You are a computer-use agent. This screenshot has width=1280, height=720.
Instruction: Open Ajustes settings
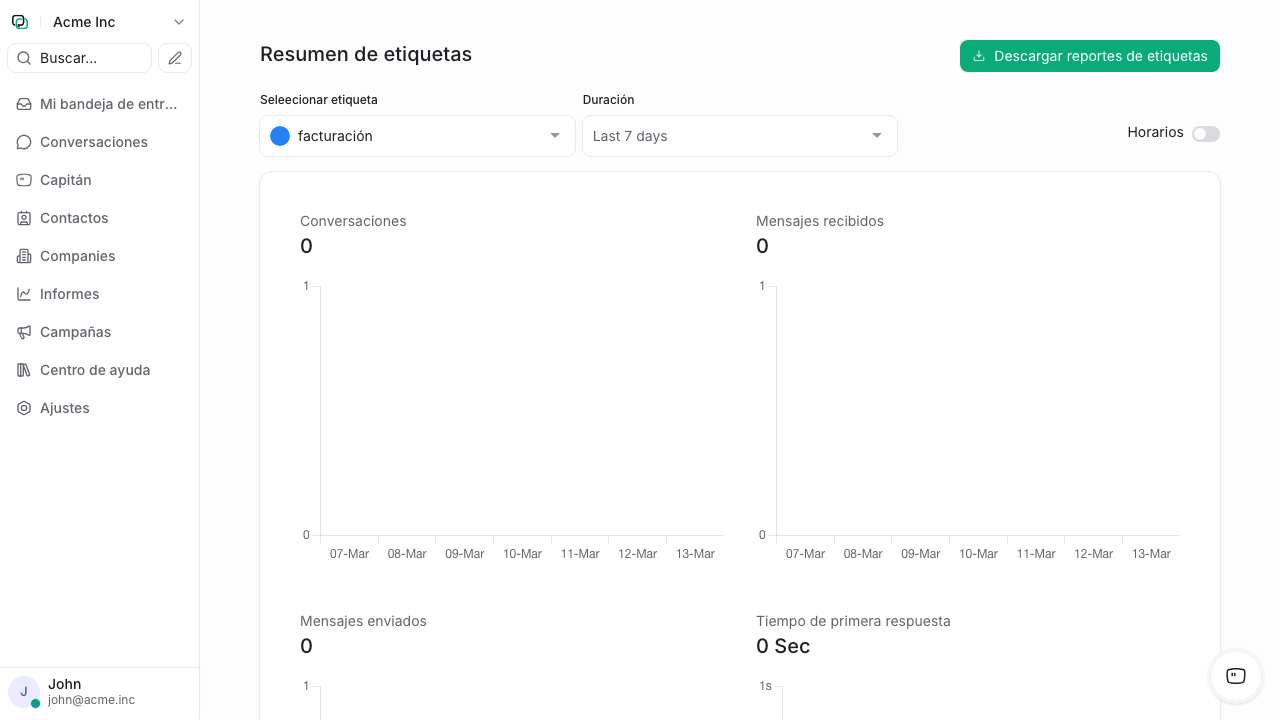pos(64,408)
